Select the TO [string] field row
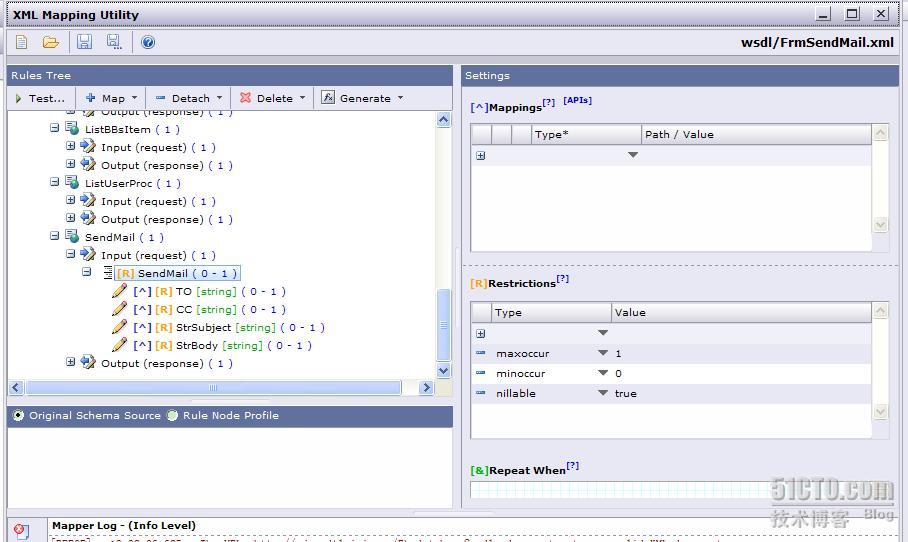The image size is (908, 542). tap(209, 291)
